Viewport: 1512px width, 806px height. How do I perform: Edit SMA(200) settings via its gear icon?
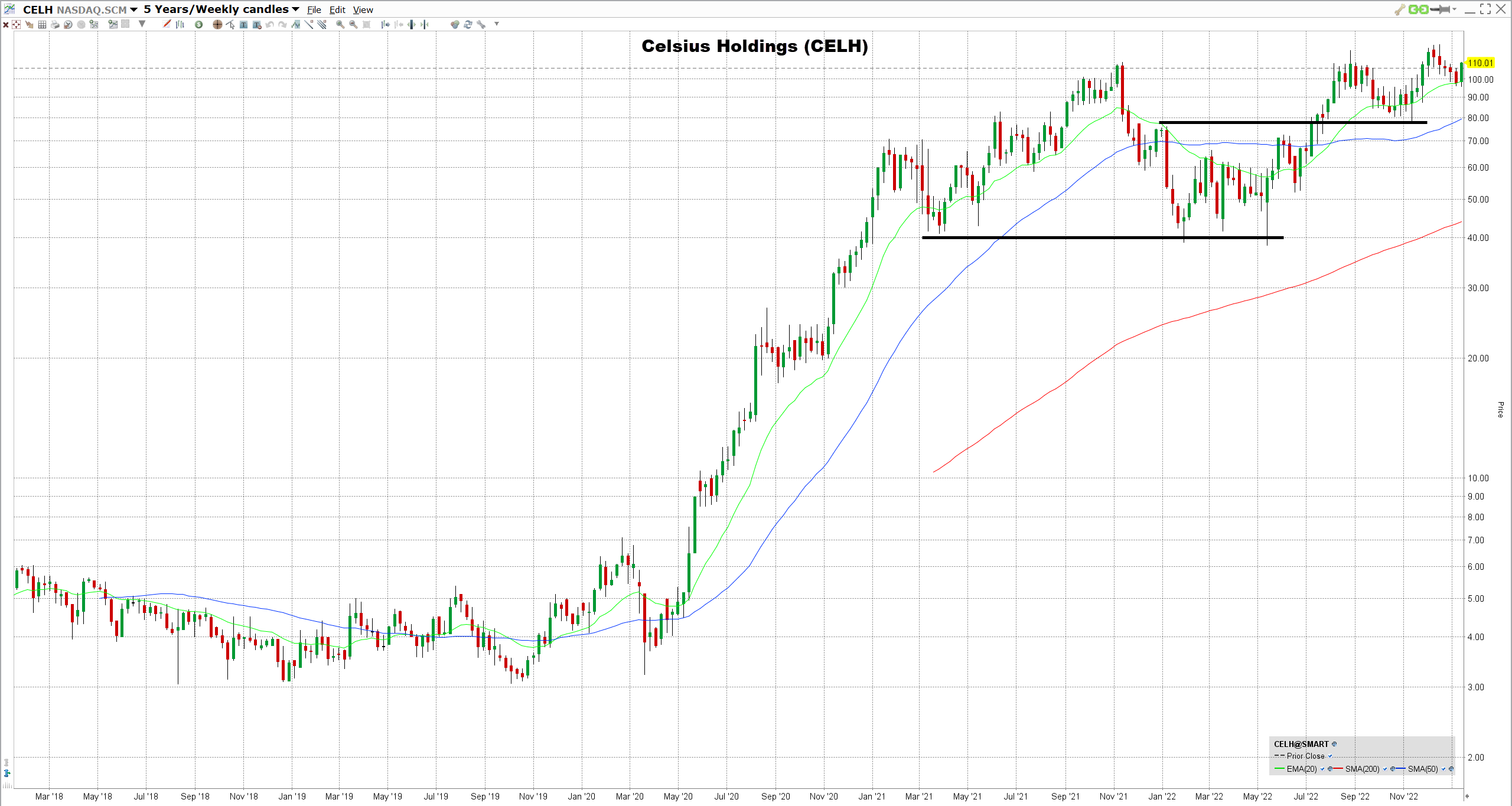pos(1393,769)
